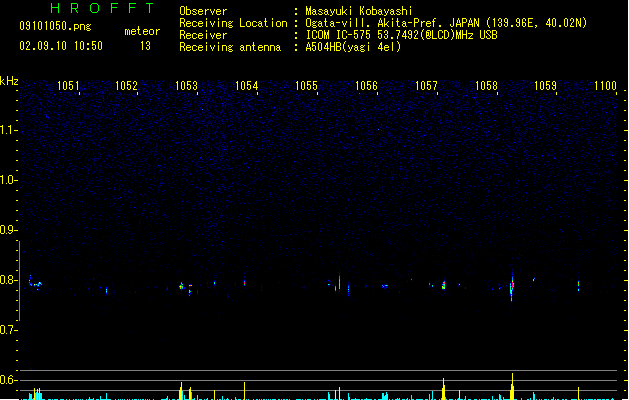
Task: Click the tallest yellow level spike after 1058
Action: tap(512, 386)
